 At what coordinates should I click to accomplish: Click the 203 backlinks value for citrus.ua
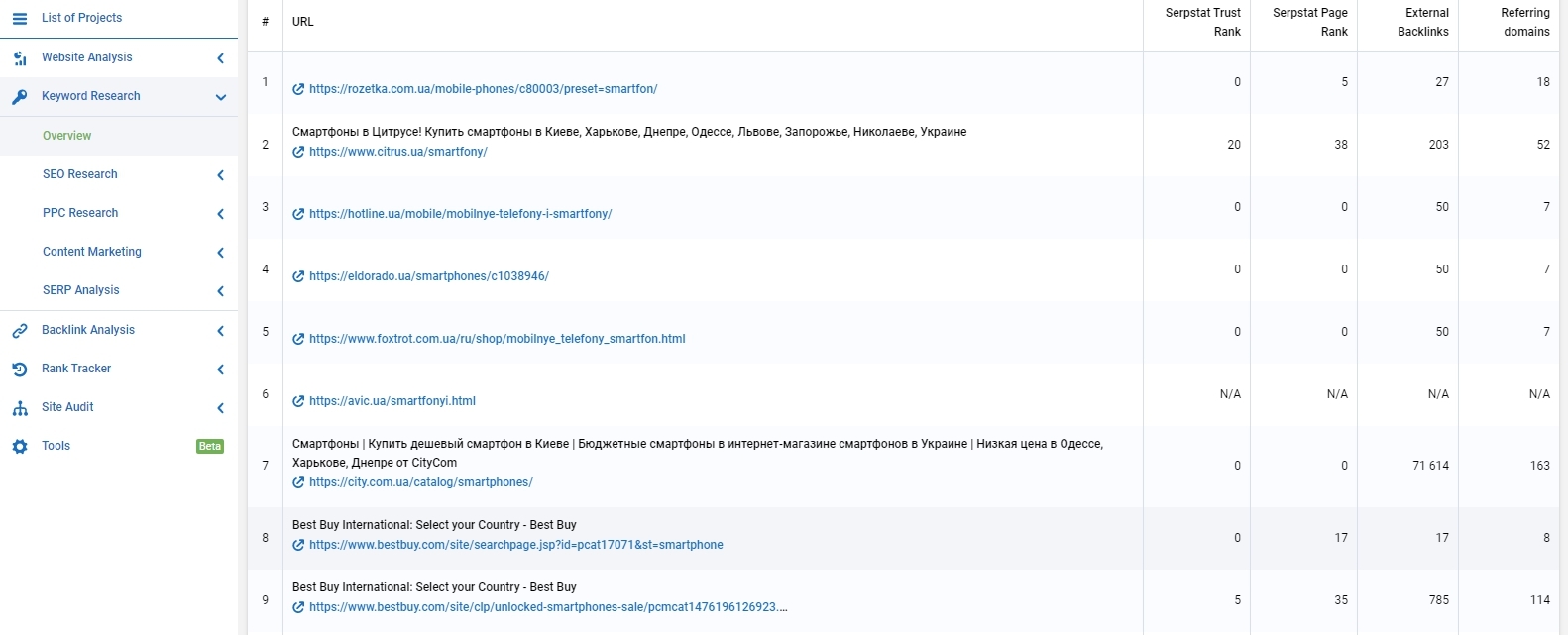1438,145
